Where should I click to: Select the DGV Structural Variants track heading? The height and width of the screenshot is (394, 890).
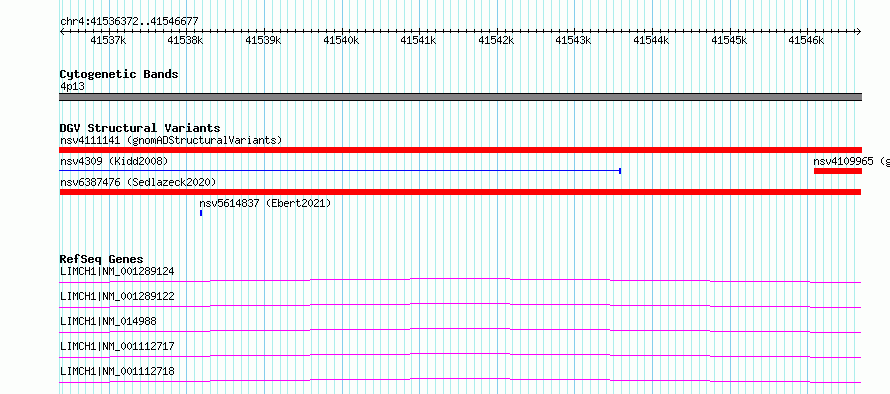coord(140,128)
